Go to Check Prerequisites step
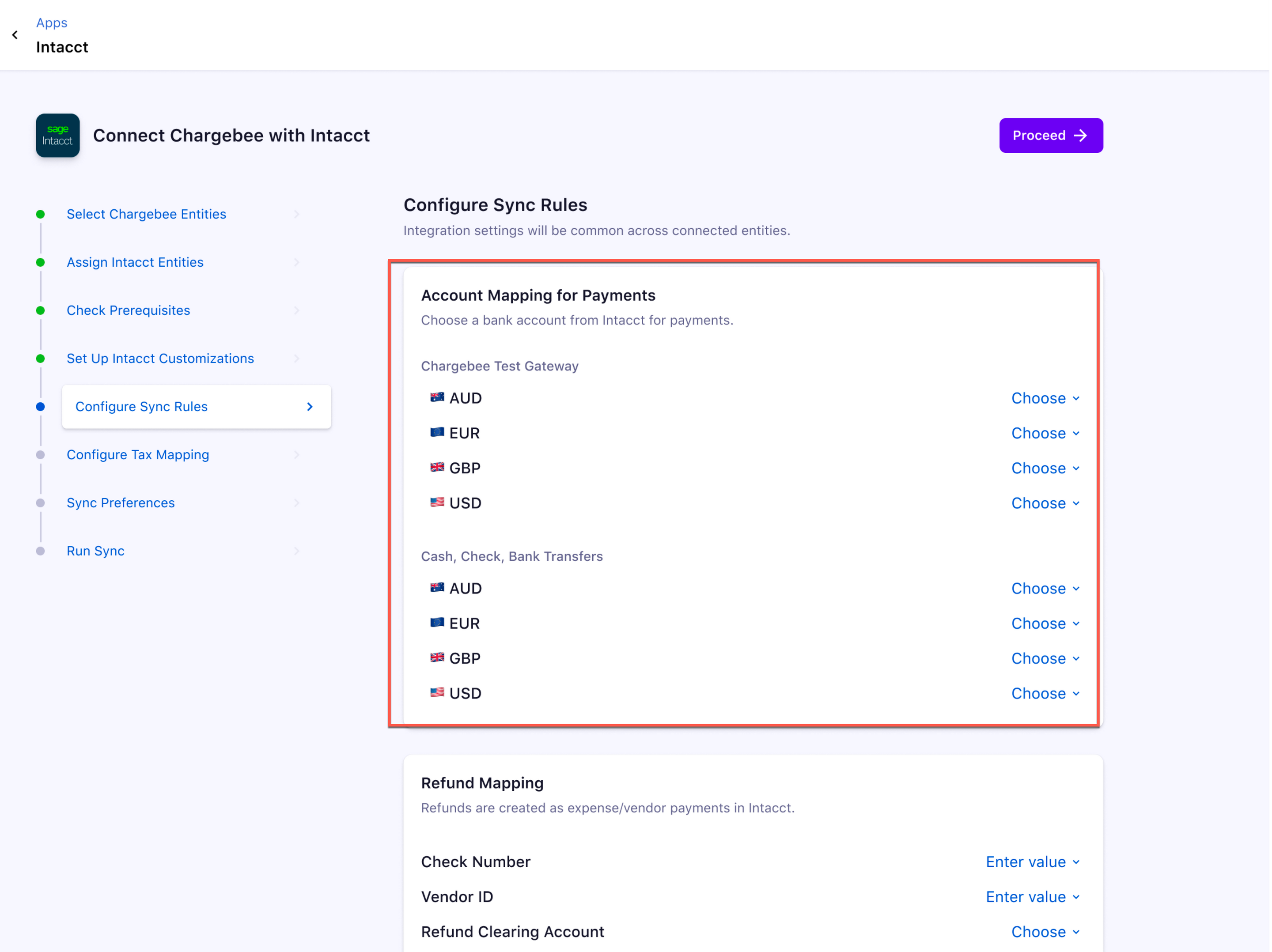The image size is (1272, 952). (x=128, y=311)
